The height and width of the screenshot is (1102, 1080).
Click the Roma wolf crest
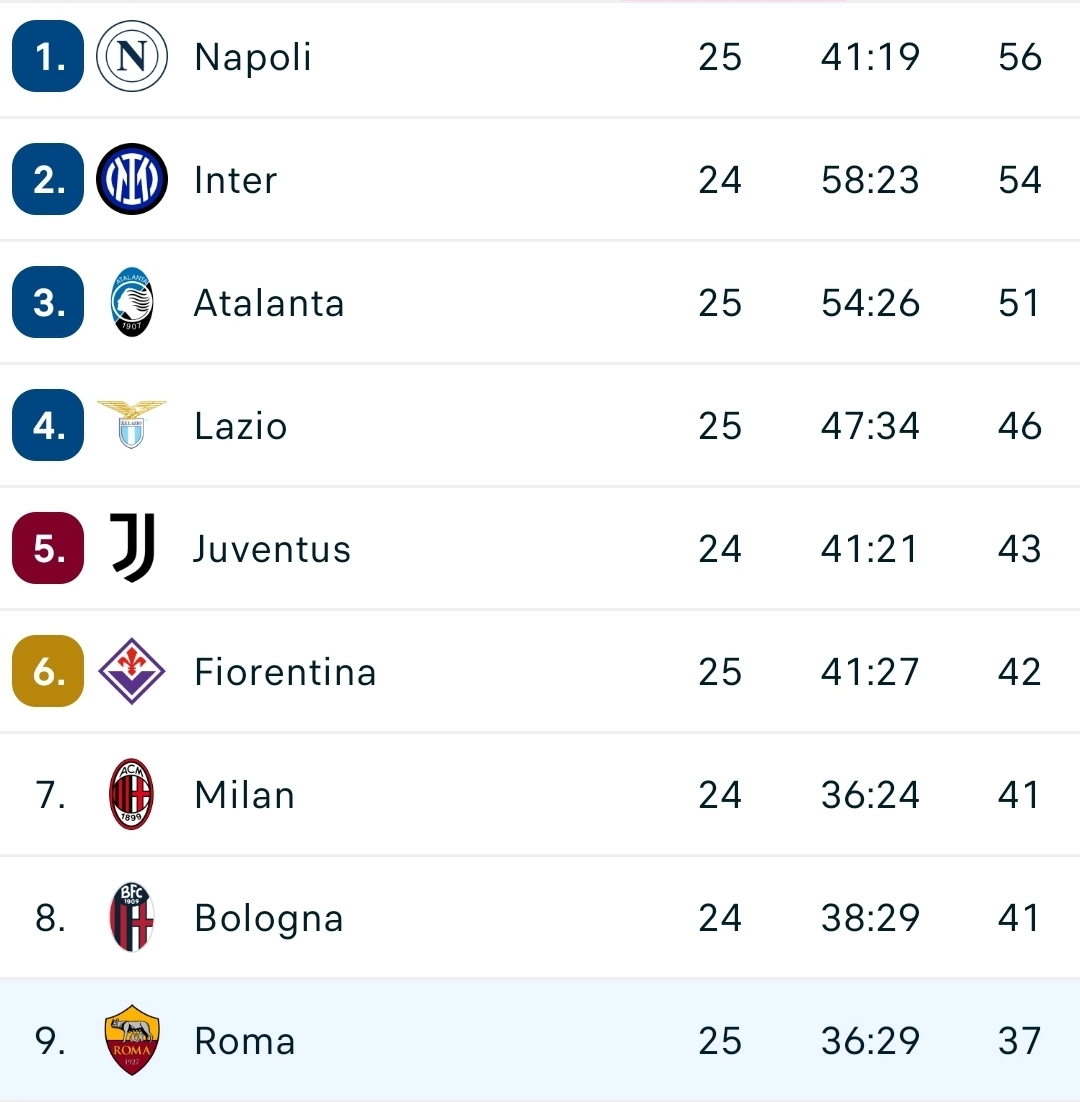(130, 1040)
